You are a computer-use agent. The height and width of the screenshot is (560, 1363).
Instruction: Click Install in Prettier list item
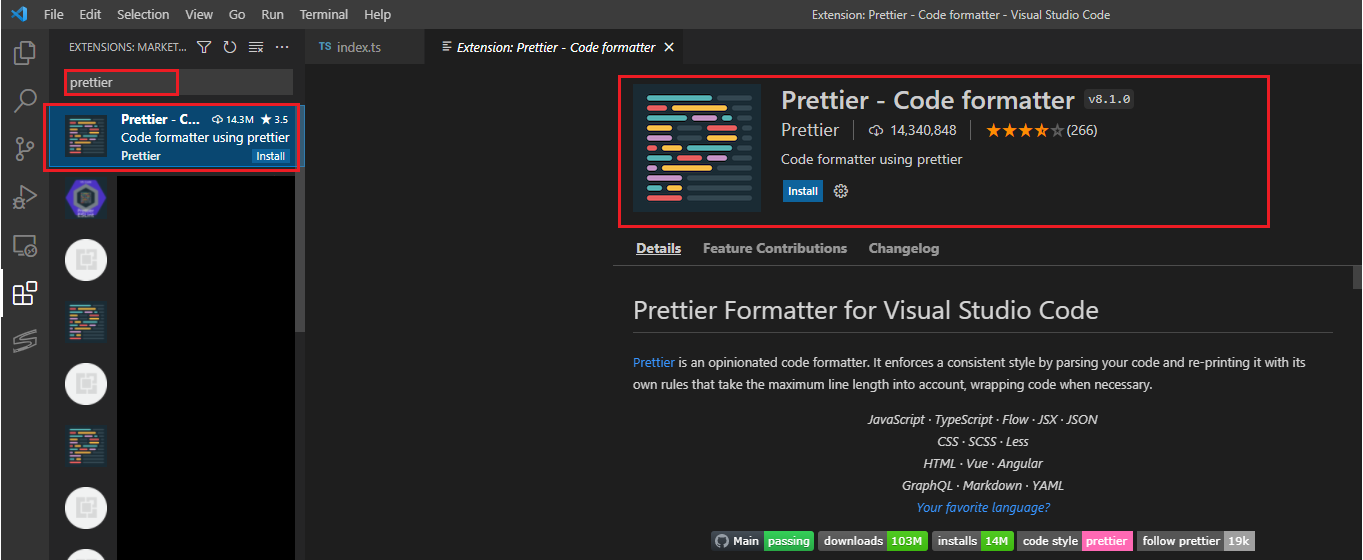point(270,156)
